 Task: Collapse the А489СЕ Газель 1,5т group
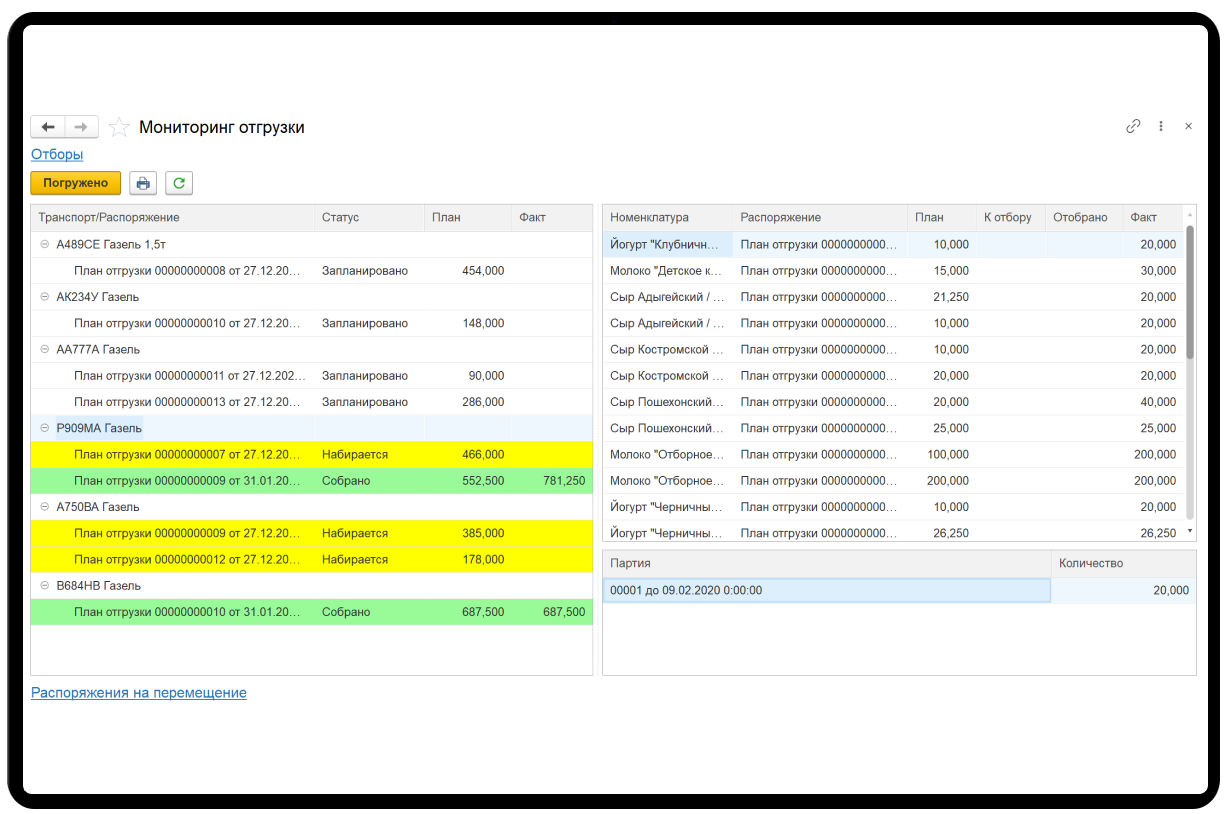click(44, 244)
